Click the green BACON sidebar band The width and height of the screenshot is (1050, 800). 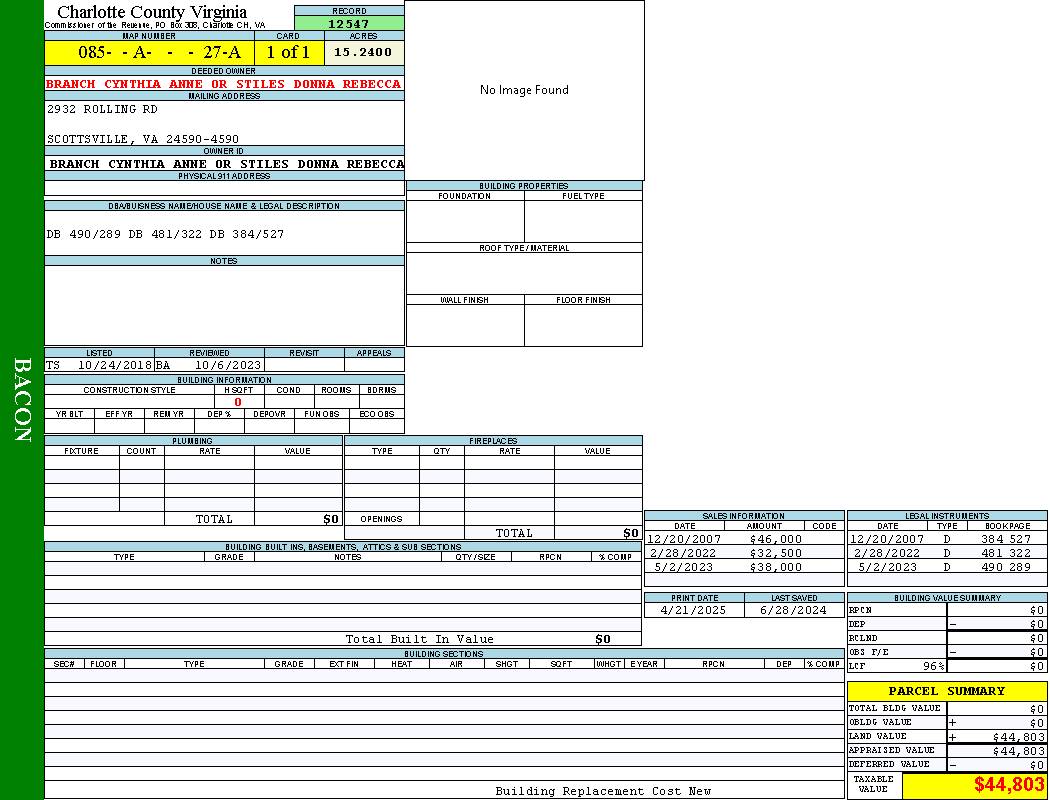[x=22, y=400]
